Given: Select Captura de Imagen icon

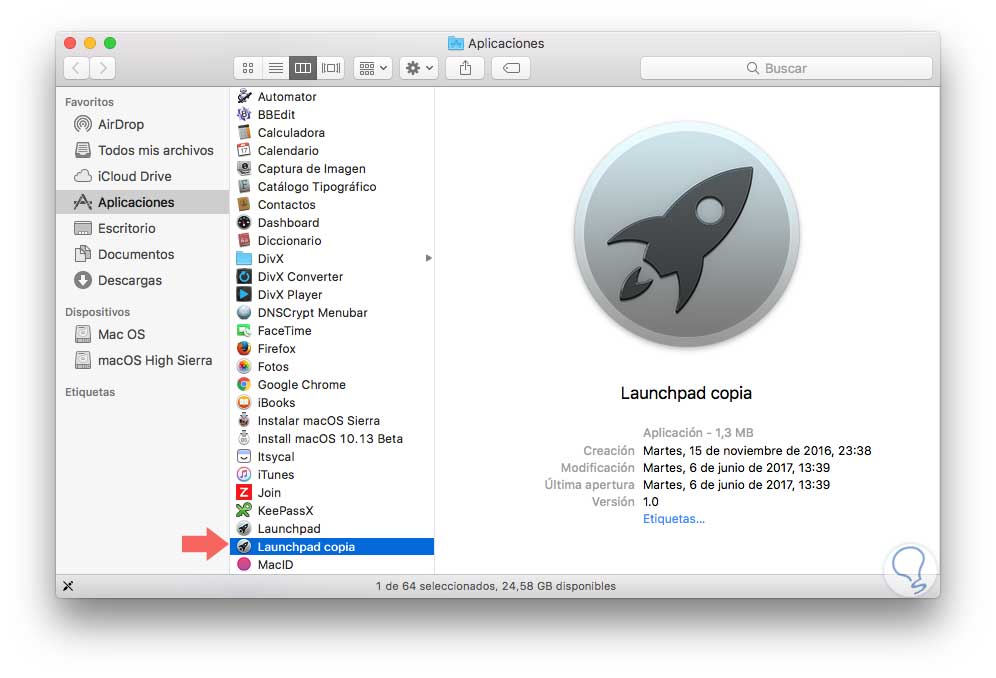Looking at the screenshot, I should pos(244,168).
